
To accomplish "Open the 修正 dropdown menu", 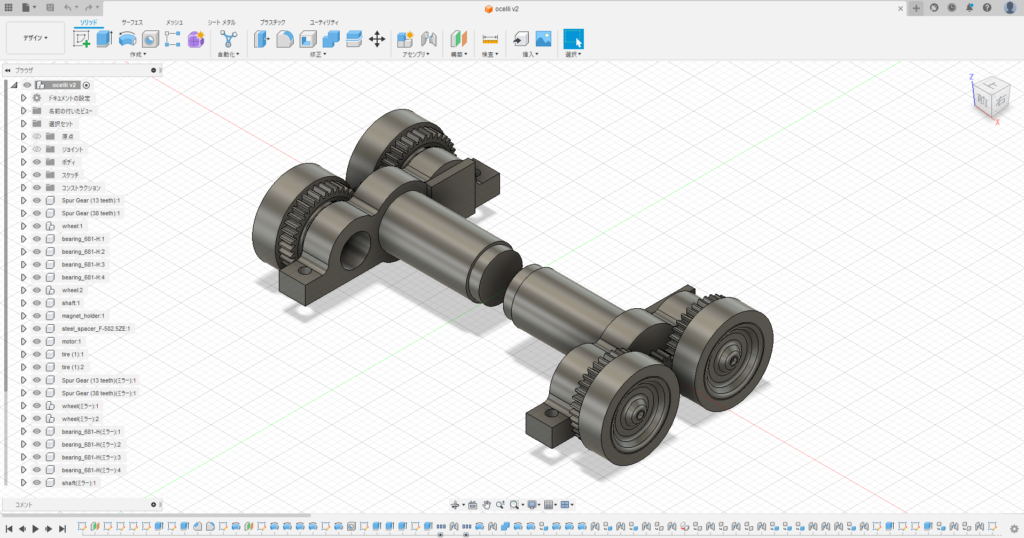I will (318, 55).
